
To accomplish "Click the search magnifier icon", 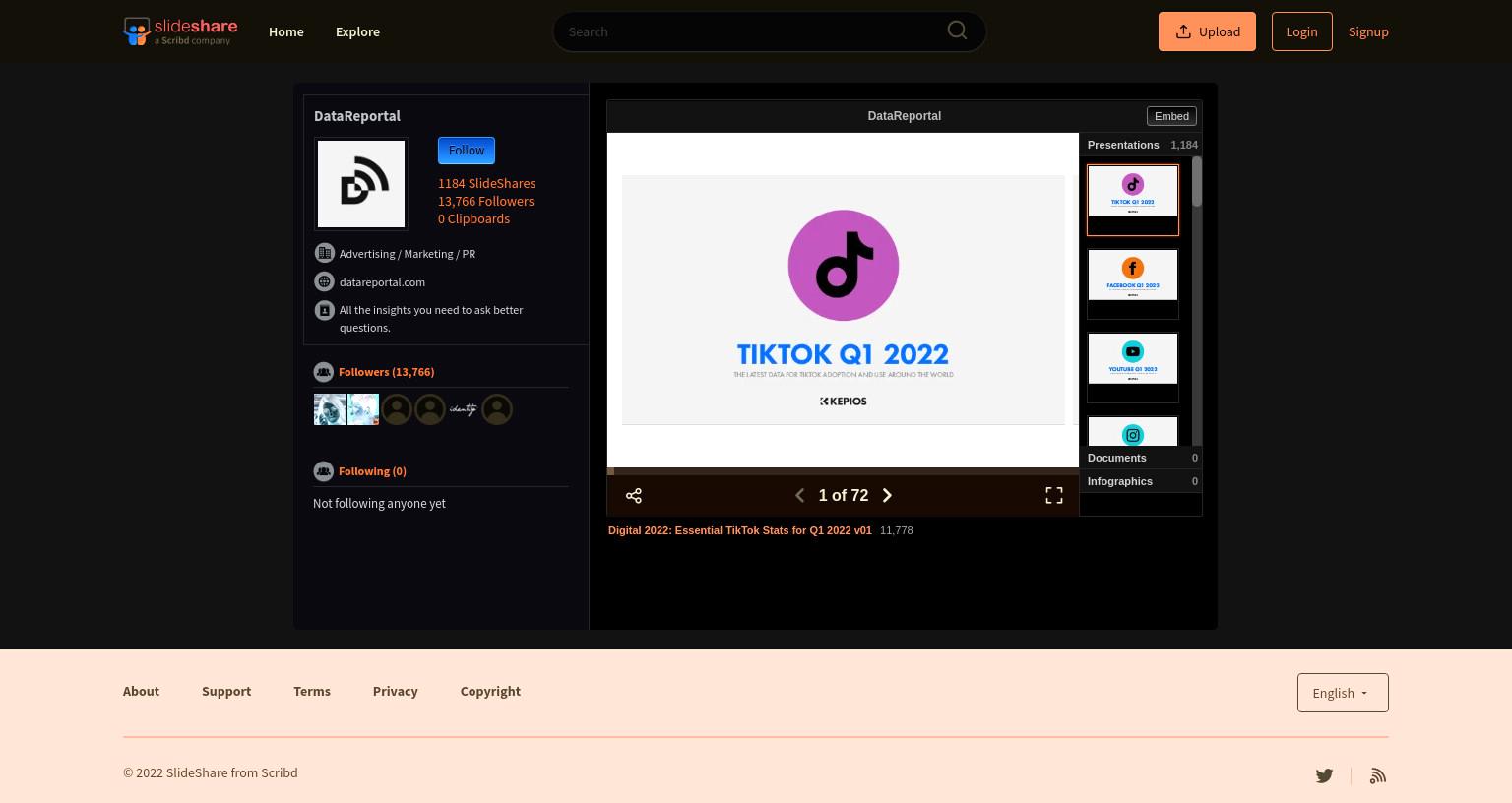I will 957,31.
